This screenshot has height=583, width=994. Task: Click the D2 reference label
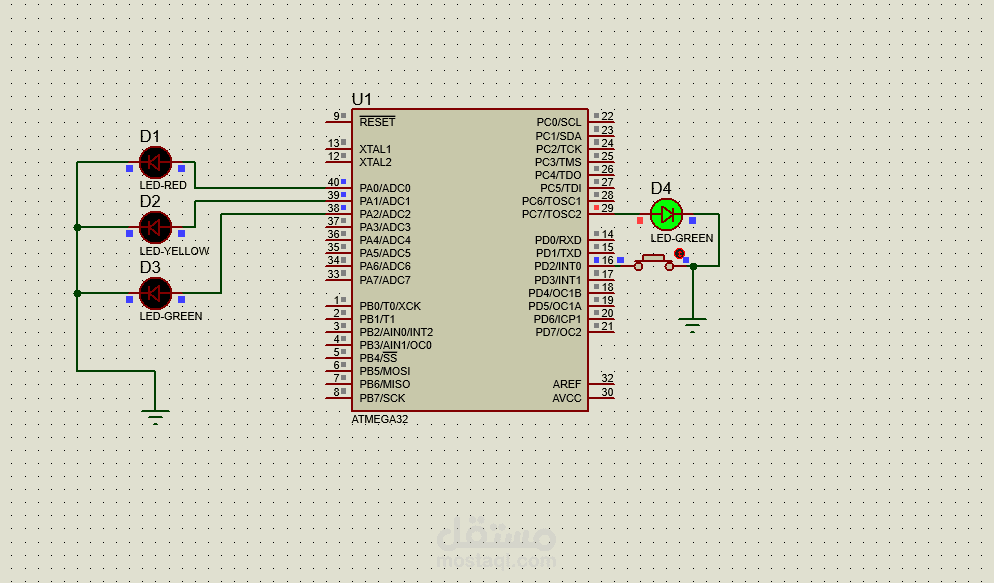click(x=150, y=202)
